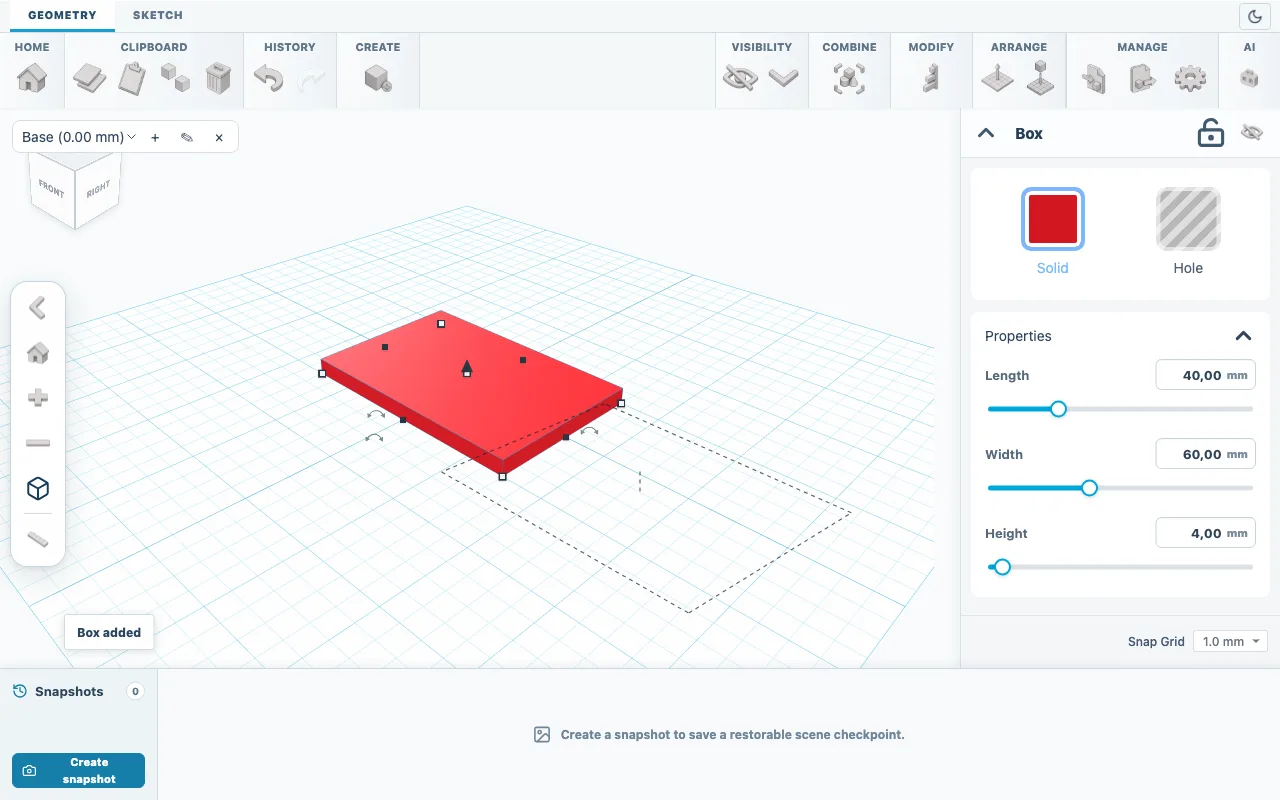Click the Delete trash can icon

point(219,78)
